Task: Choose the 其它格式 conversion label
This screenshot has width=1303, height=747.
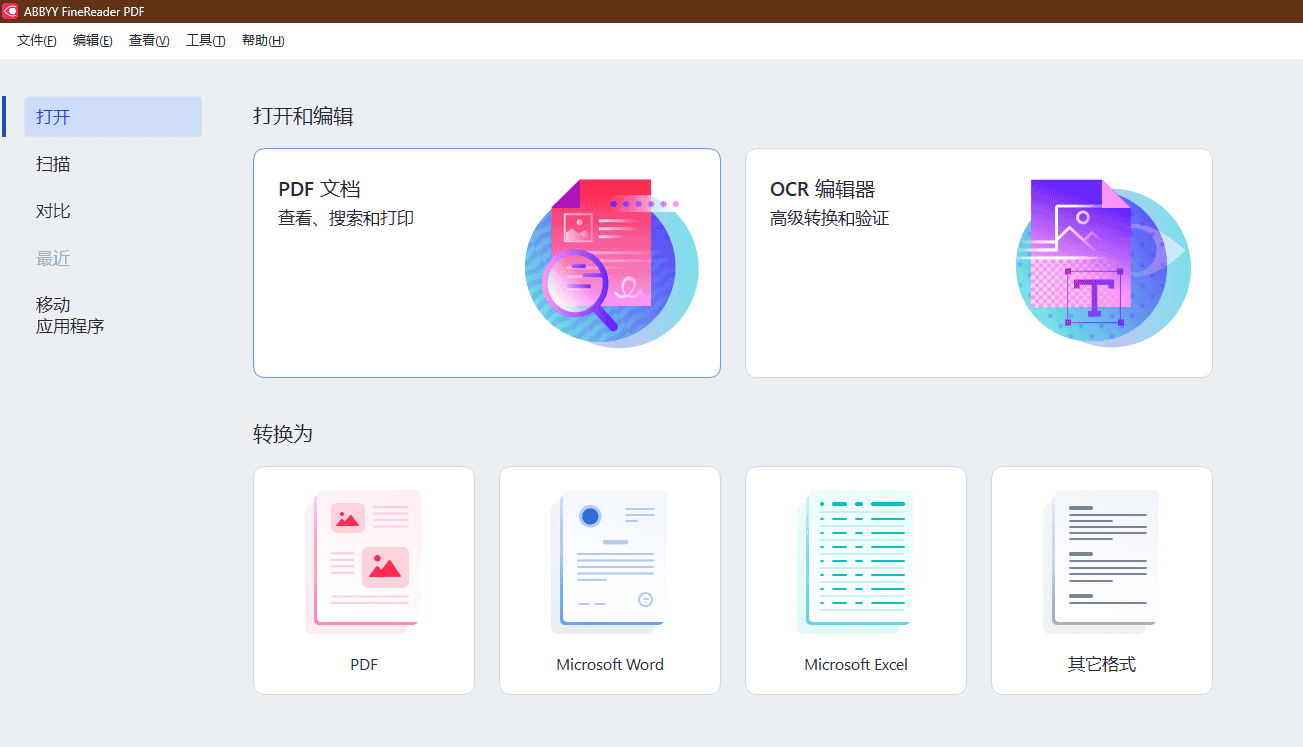Action: tap(1102, 664)
